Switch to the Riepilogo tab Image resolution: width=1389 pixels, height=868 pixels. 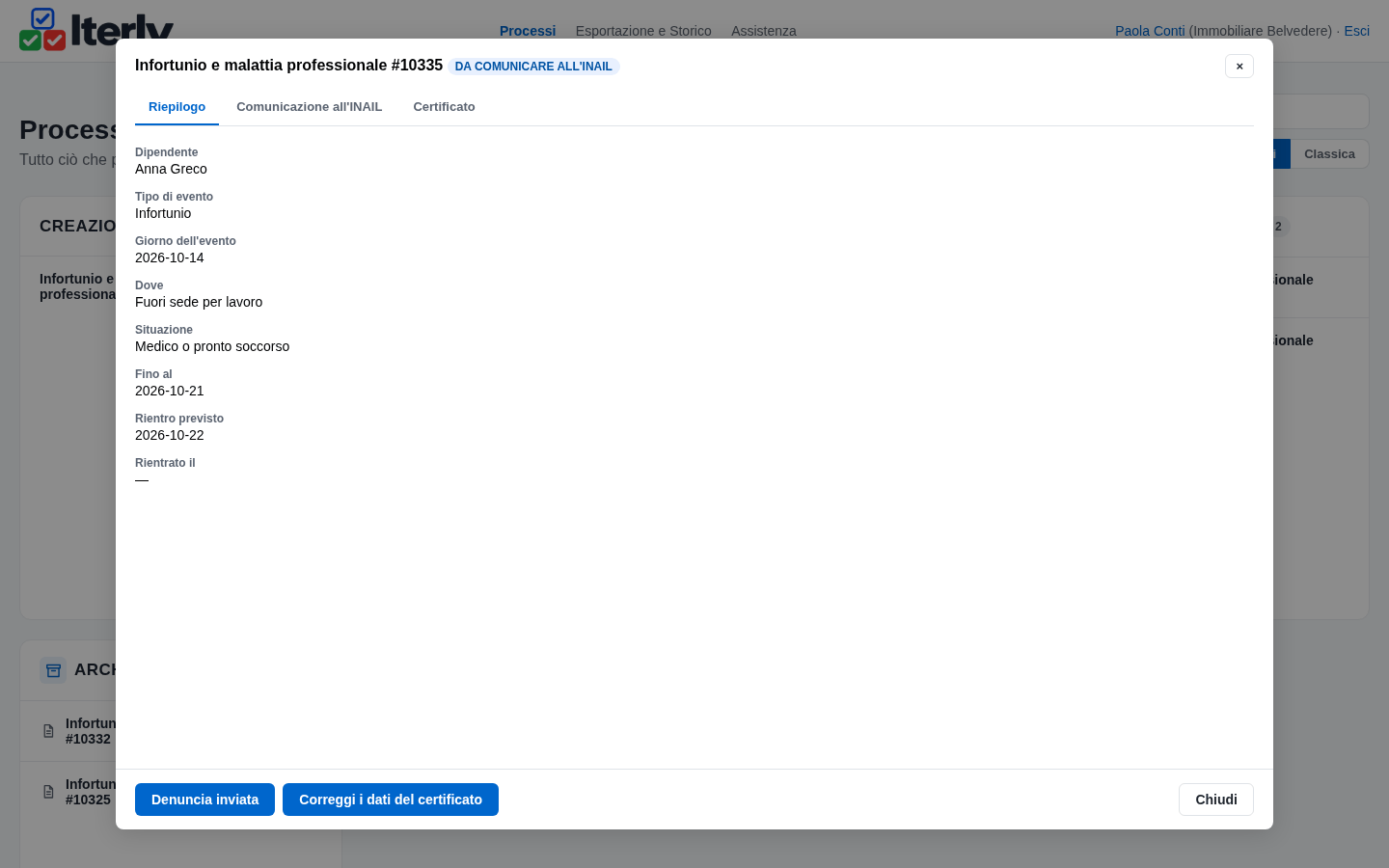click(177, 107)
